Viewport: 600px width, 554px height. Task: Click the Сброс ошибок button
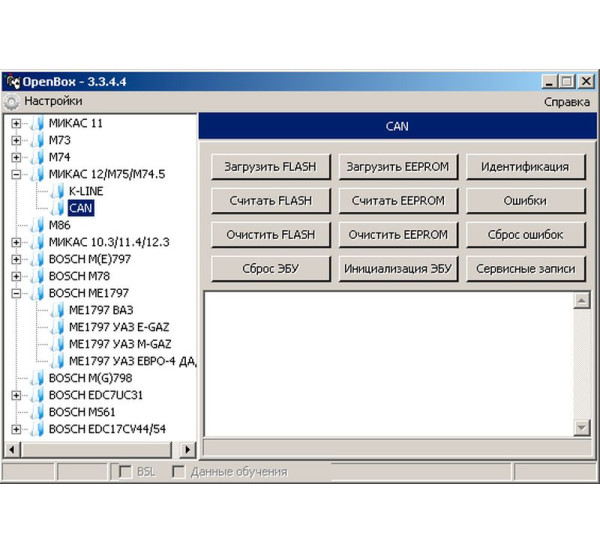[525, 235]
